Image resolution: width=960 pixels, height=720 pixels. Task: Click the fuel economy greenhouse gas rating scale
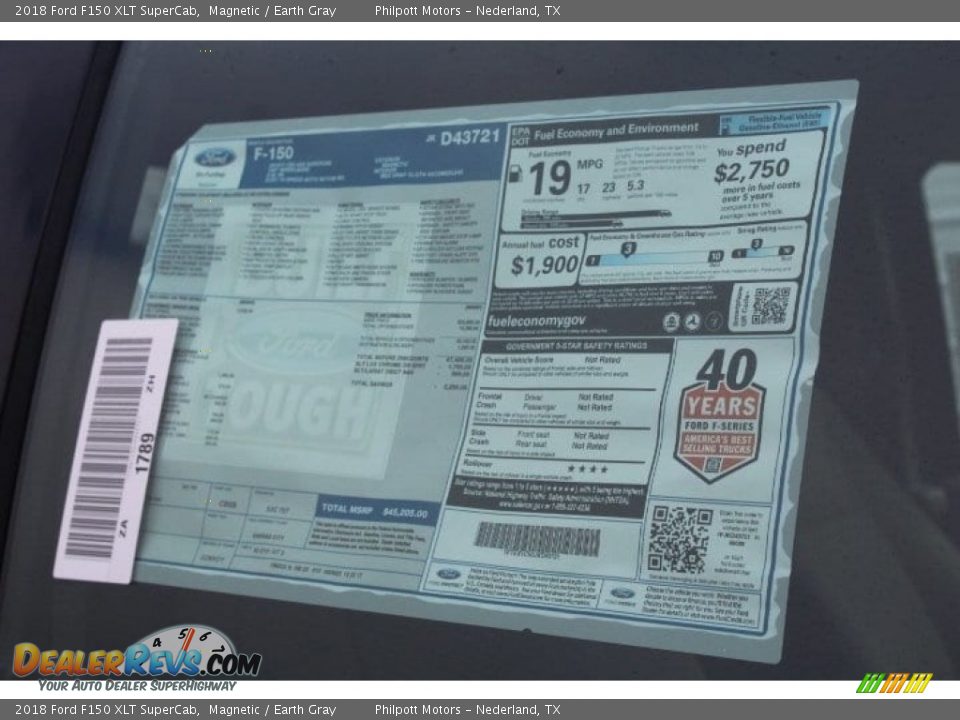[654, 253]
